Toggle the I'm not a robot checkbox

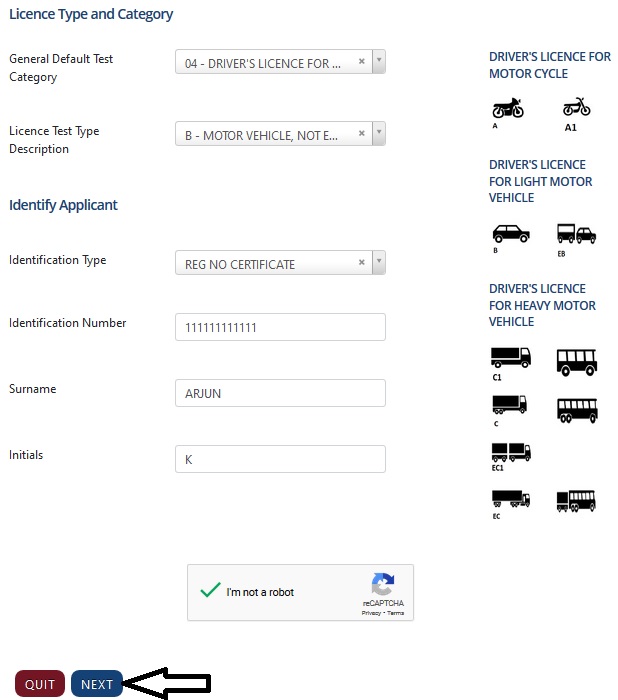coord(210,591)
